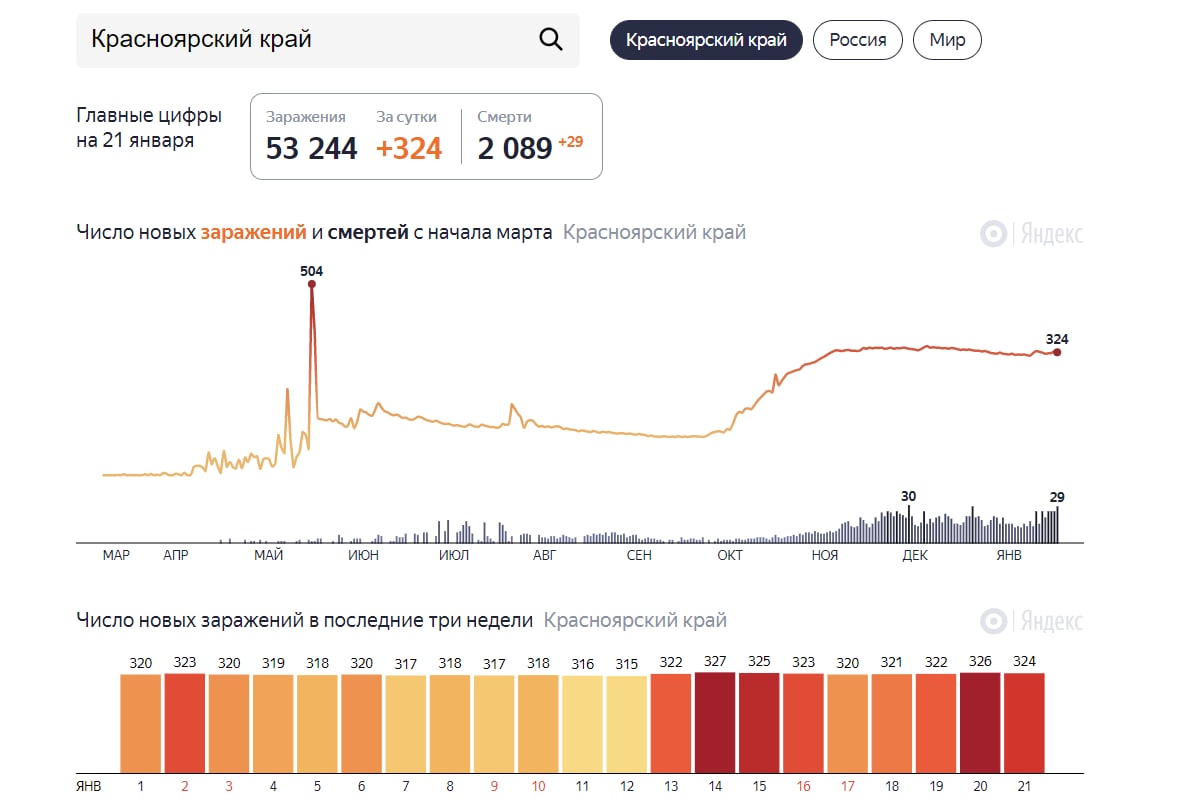Switch to the Мир tab
The image size is (1196, 808).
(x=947, y=40)
